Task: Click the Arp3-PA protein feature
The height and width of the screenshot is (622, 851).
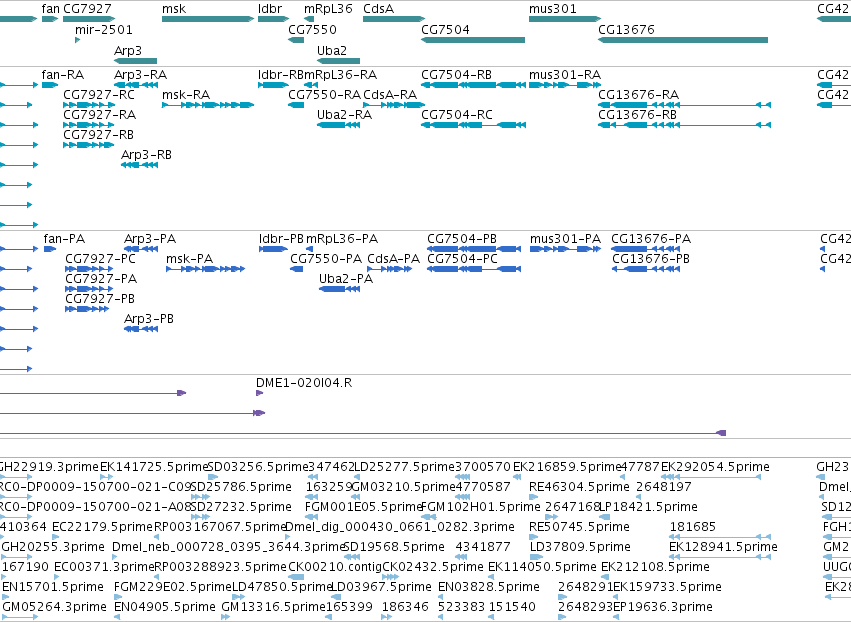Action: coord(141,249)
